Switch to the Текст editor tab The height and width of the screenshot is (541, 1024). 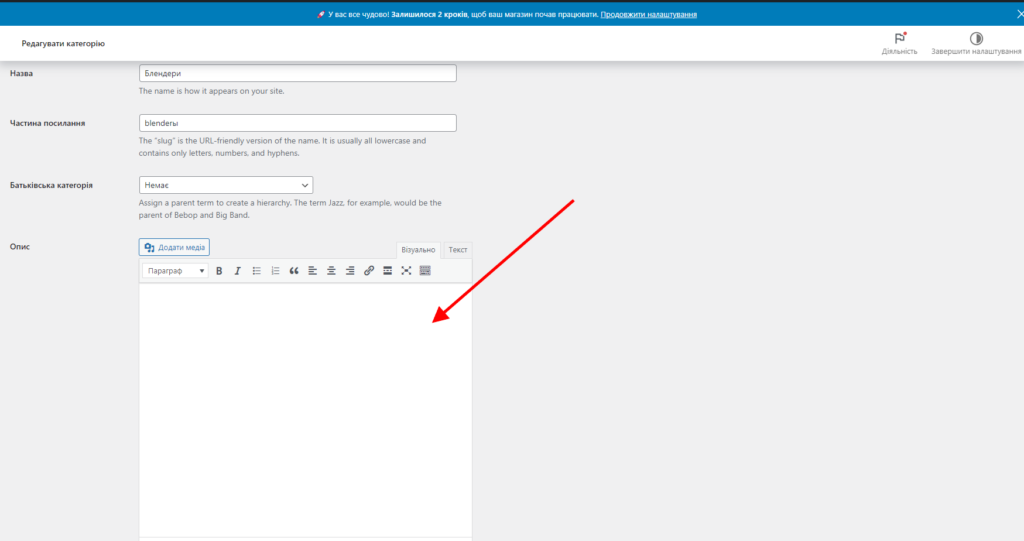tap(458, 250)
